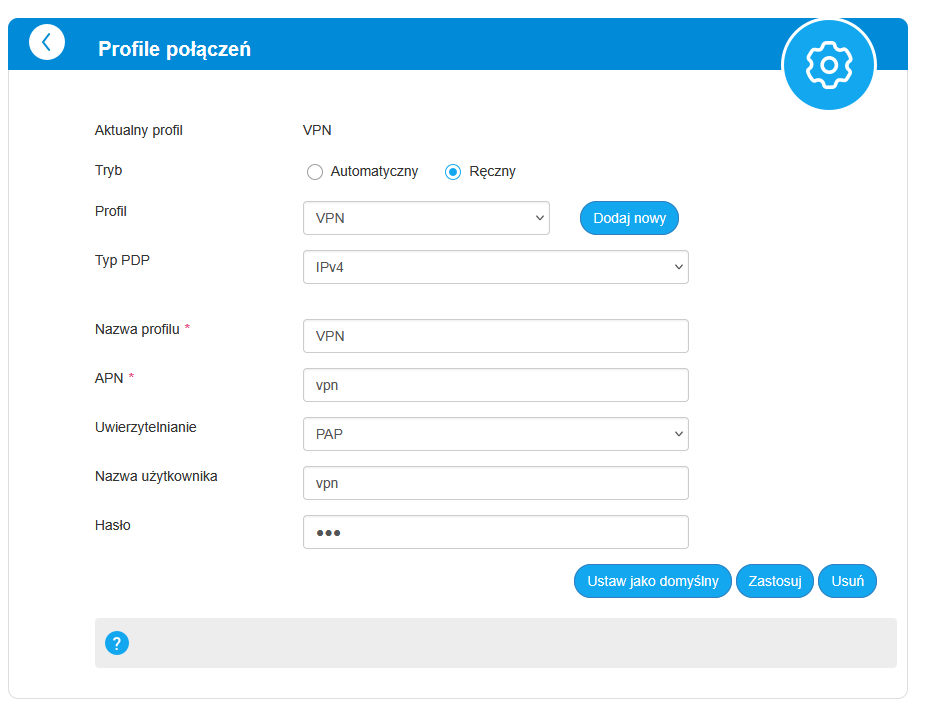Focus the Hasło password field
The image size is (932, 706).
coord(495,532)
